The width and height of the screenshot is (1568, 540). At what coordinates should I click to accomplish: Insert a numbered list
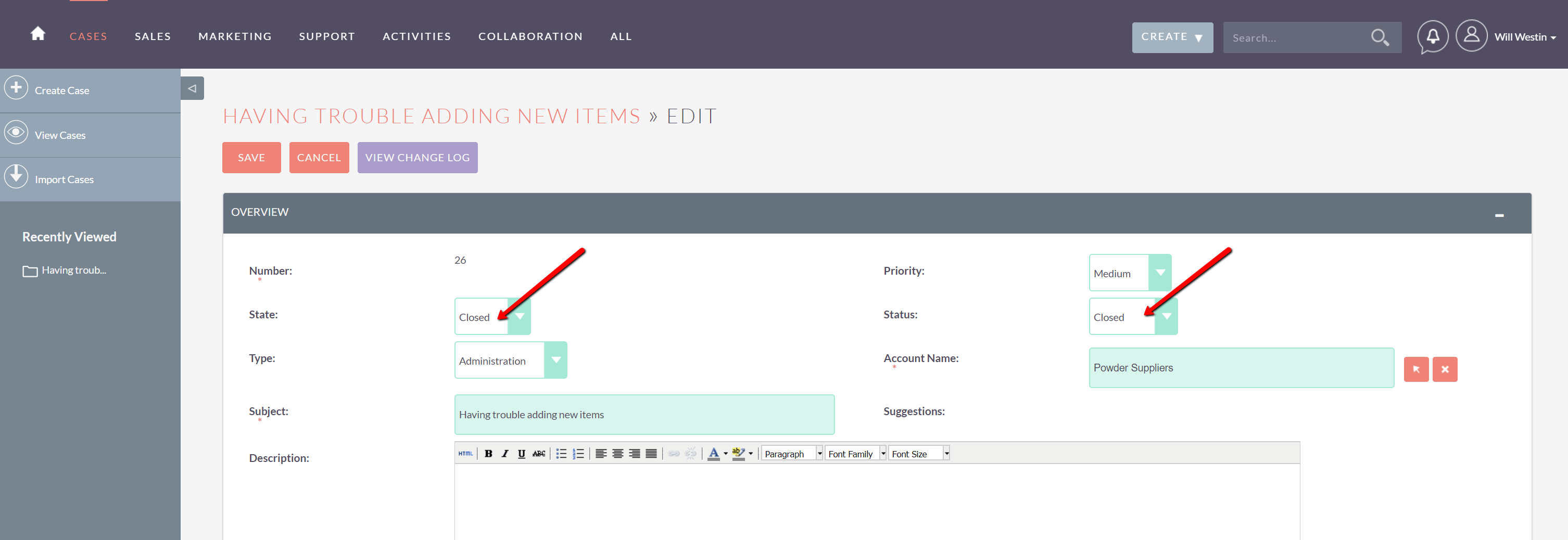point(578,454)
